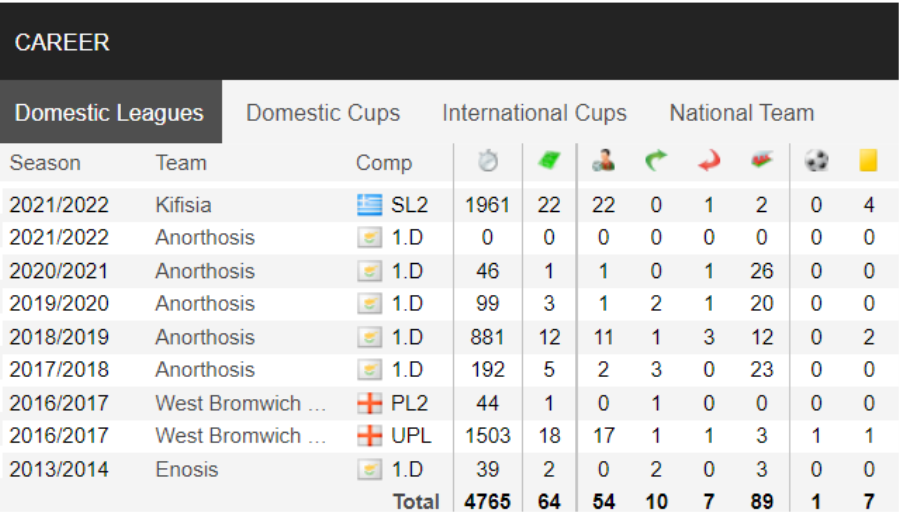Screen dimensions: 899x512
Task: Open the Kifisia team link
Action: [183, 205]
